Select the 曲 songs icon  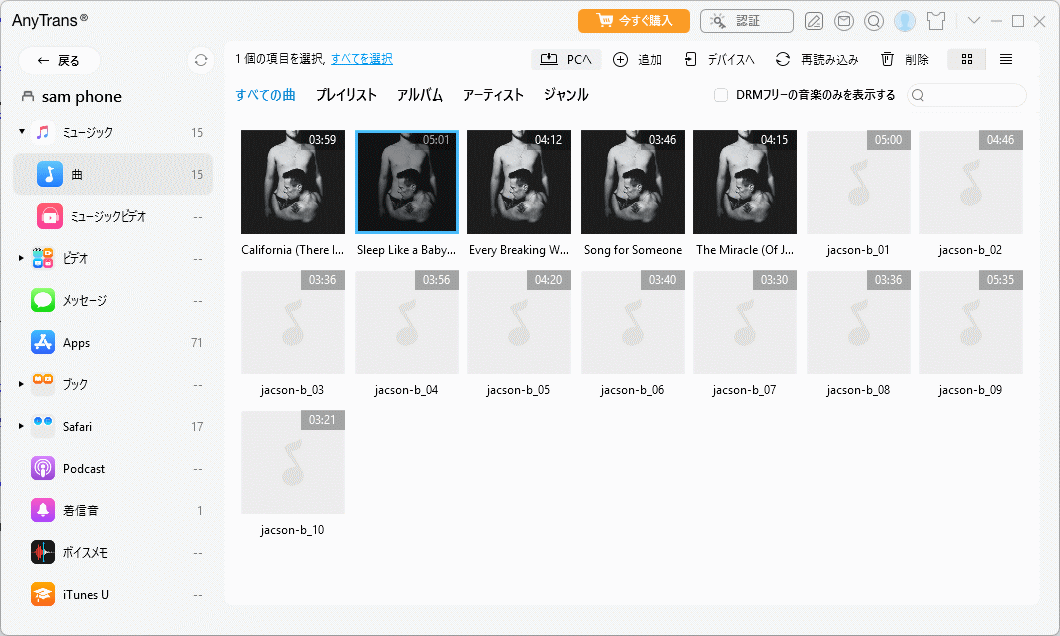[x=50, y=174]
